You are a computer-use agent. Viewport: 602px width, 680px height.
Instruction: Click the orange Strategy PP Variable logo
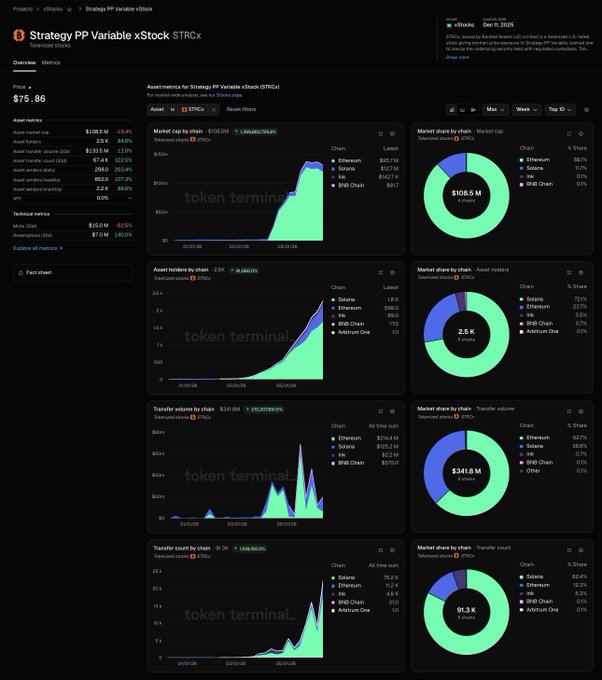tap(19, 35)
